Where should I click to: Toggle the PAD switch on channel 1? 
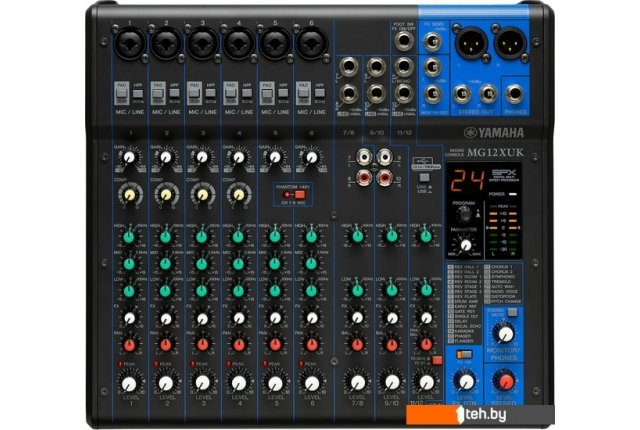122,92
